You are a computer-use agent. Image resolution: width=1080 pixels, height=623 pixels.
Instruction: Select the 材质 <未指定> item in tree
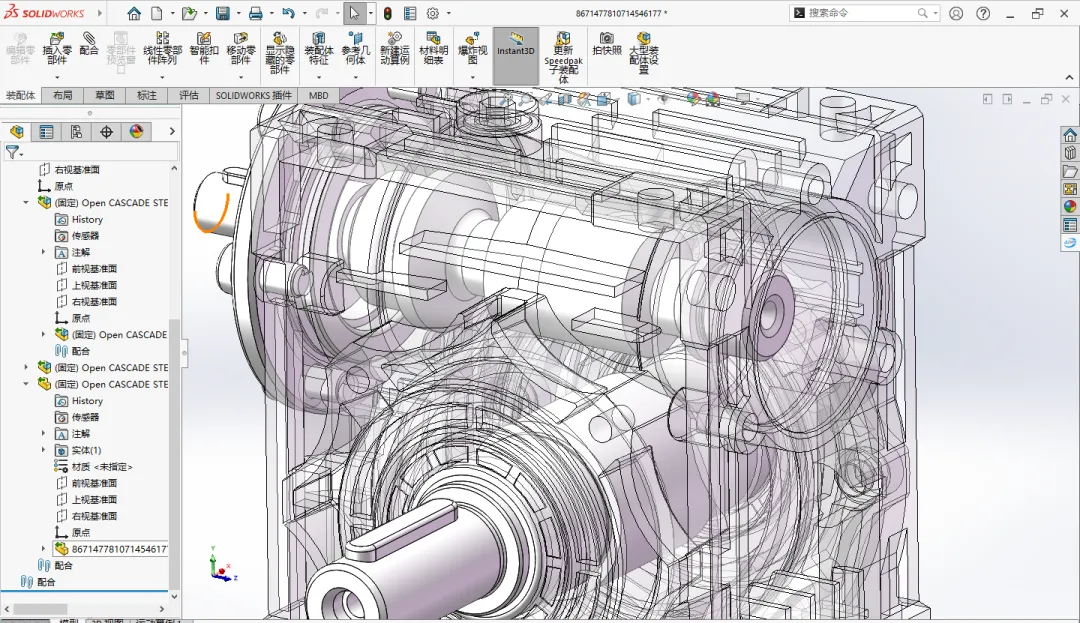tap(101, 467)
